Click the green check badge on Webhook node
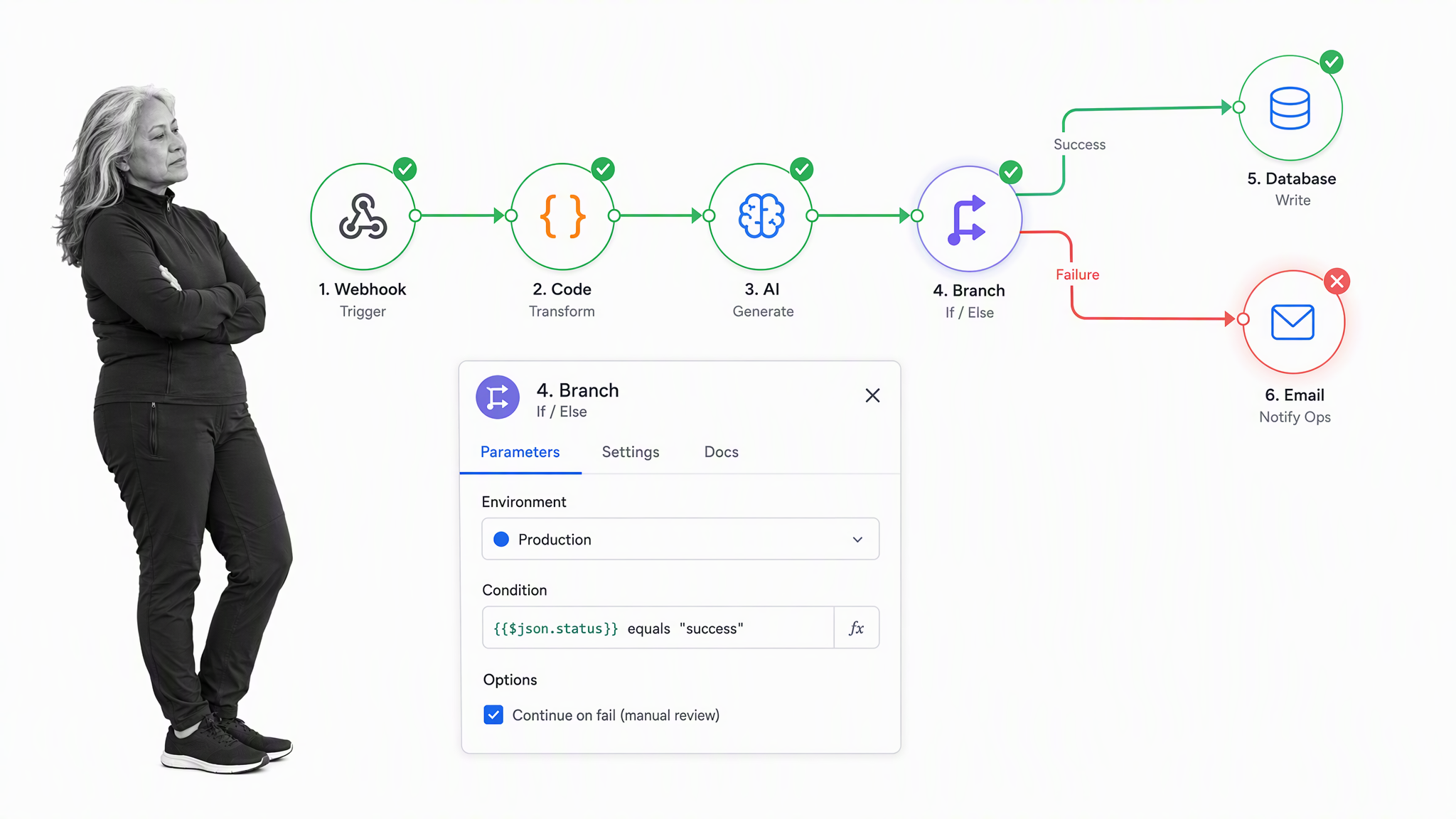 point(405,169)
